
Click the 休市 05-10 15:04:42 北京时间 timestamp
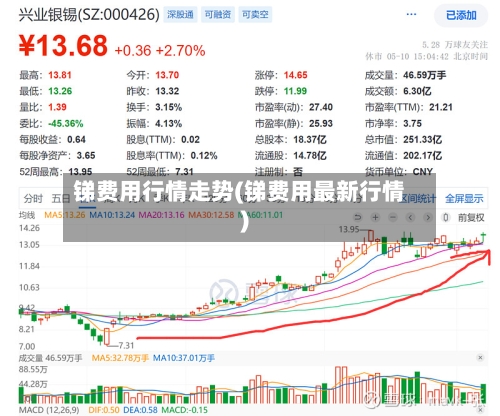[x=426, y=56]
